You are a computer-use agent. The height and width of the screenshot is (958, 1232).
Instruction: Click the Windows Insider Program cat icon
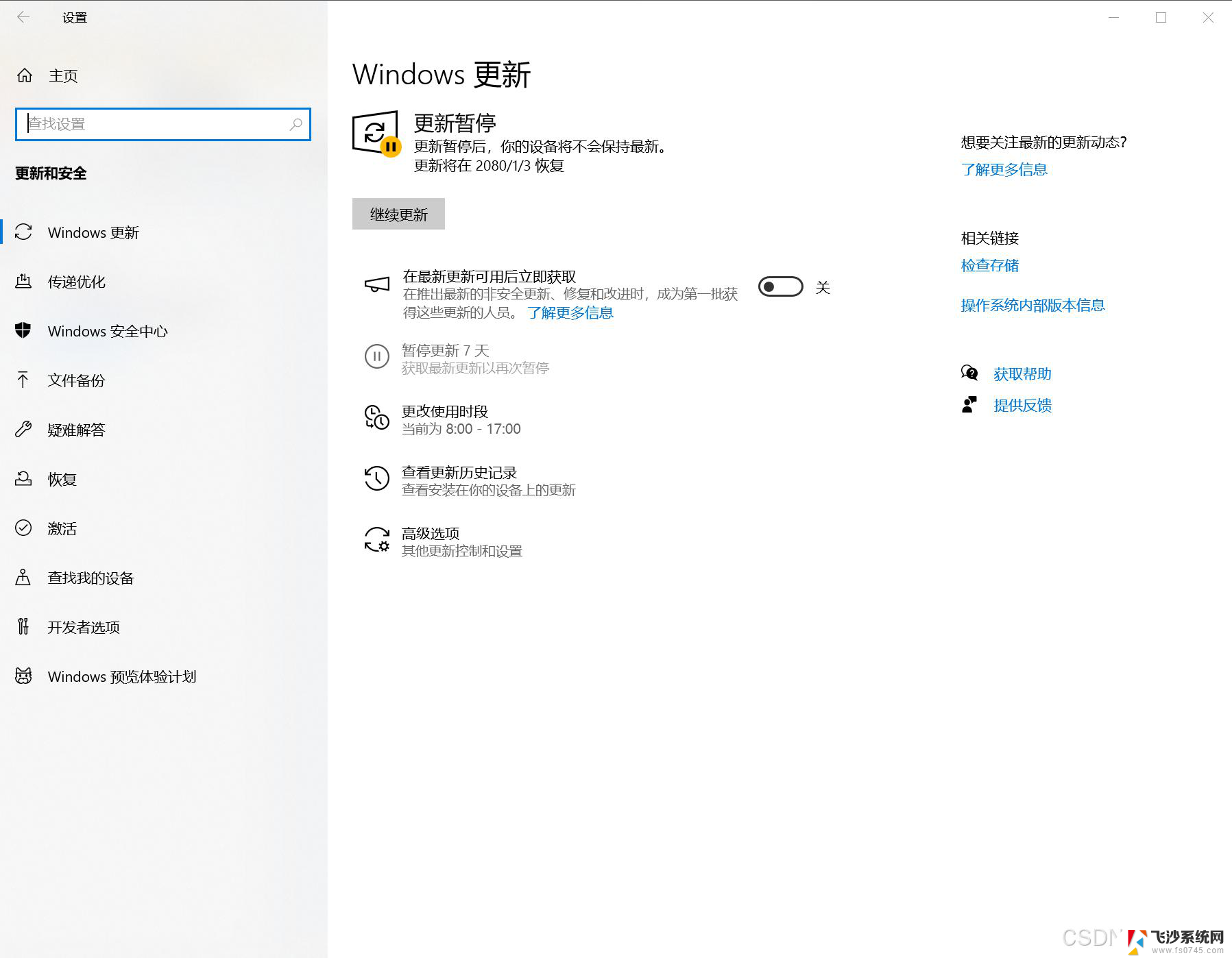point(23,676)
